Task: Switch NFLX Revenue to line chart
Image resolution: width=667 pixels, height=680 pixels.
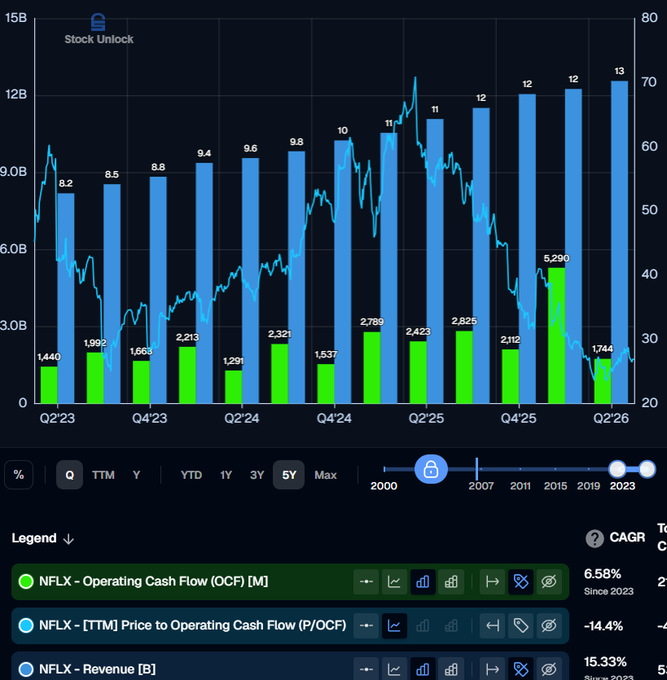Action: coord(394,669)
